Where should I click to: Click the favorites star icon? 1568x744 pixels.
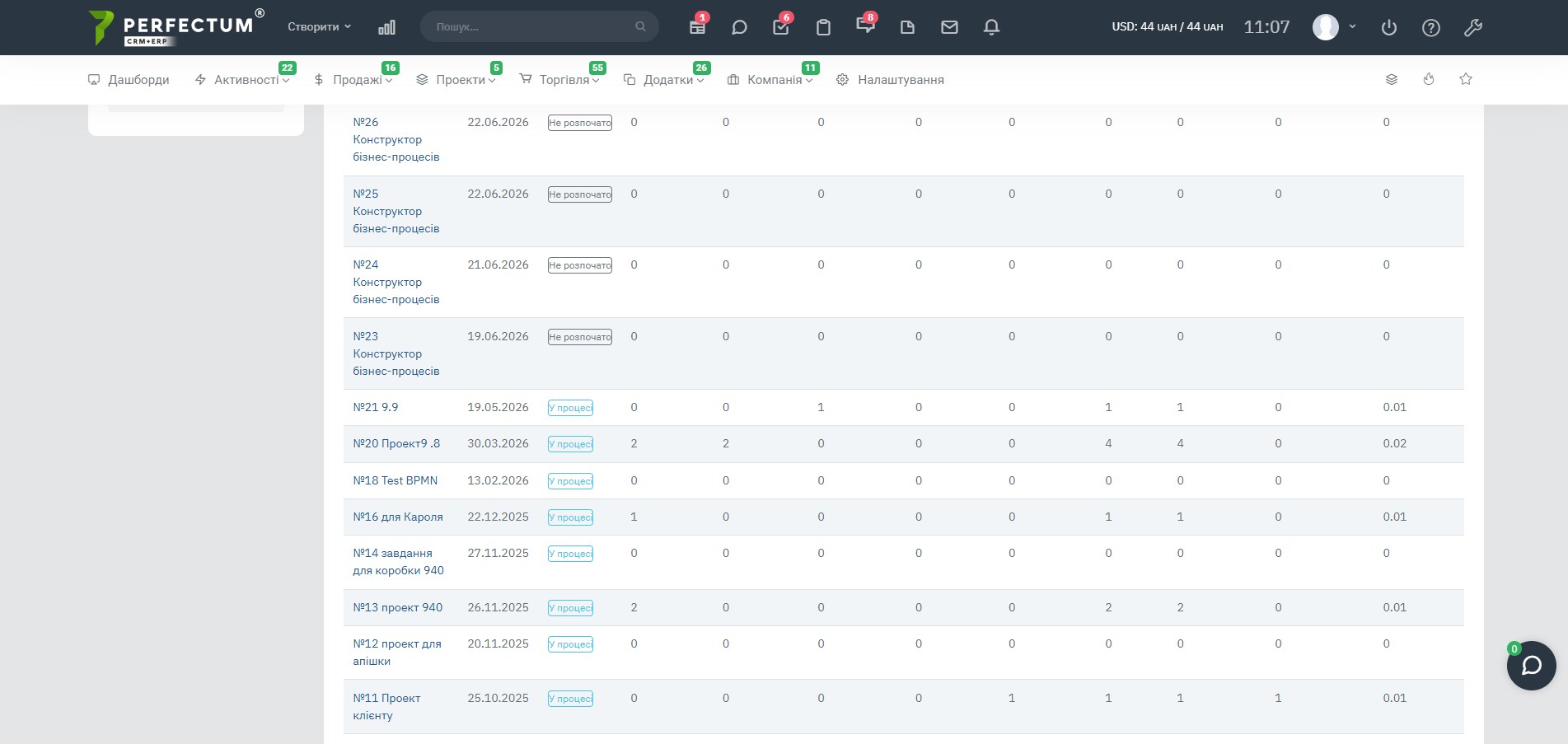[1466, 79]
